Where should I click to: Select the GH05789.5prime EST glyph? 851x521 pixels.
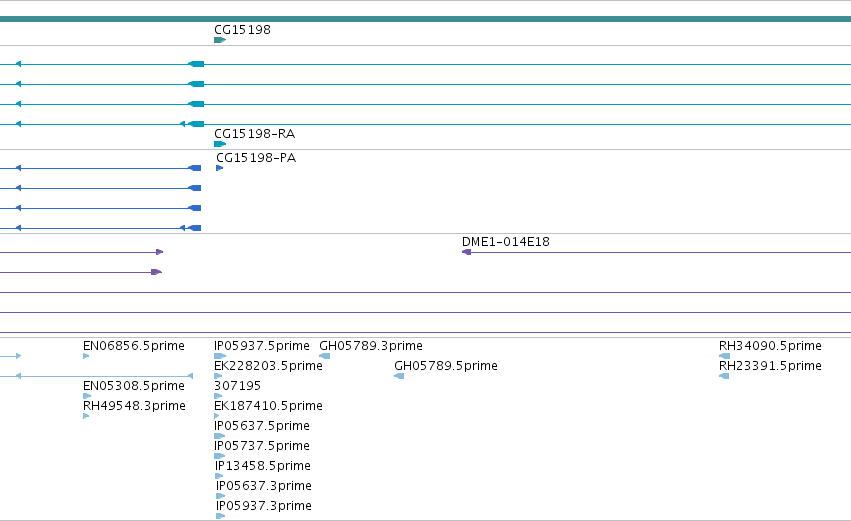(x=399, y=376)
